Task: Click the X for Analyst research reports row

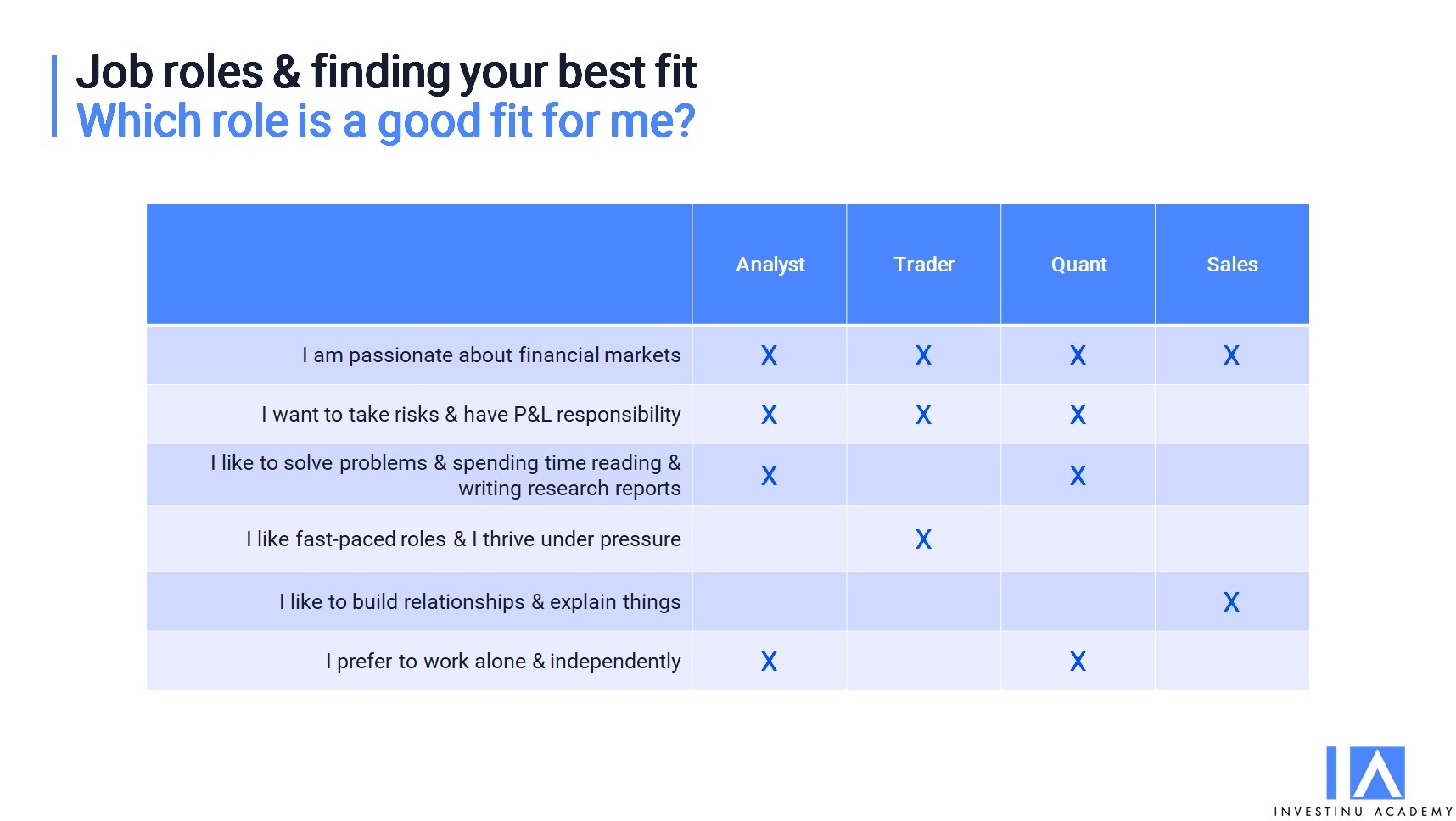Action: click(x=769, y=476)
